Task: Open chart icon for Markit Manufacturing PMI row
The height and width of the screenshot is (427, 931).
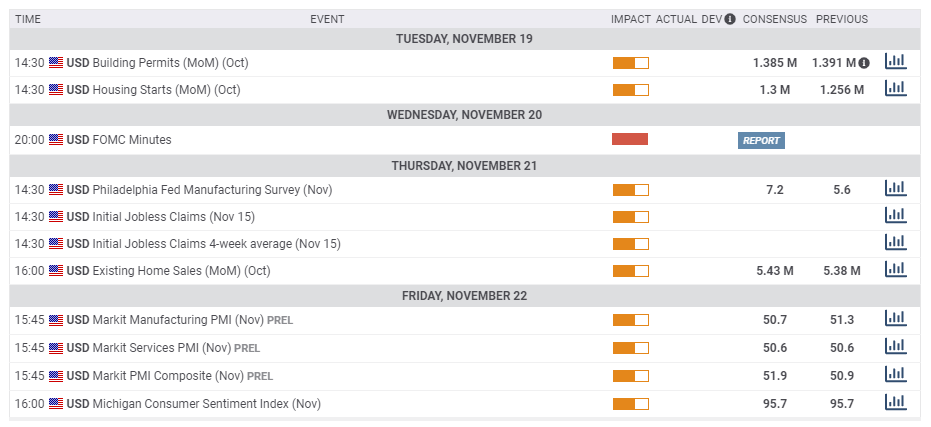Action: point(895,318)
